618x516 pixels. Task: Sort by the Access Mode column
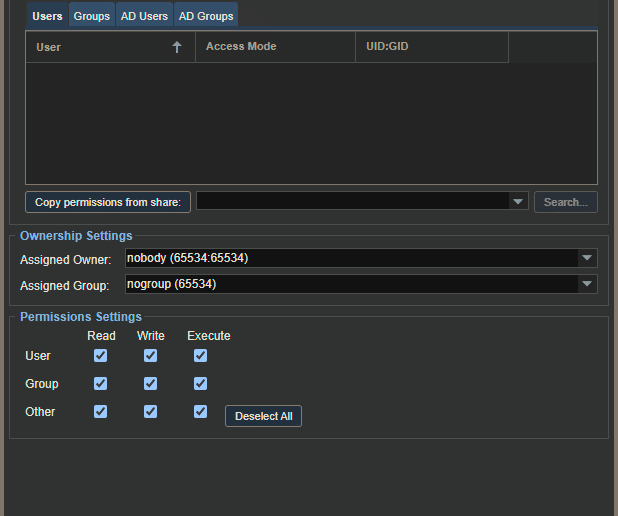(x=275, y=47)
